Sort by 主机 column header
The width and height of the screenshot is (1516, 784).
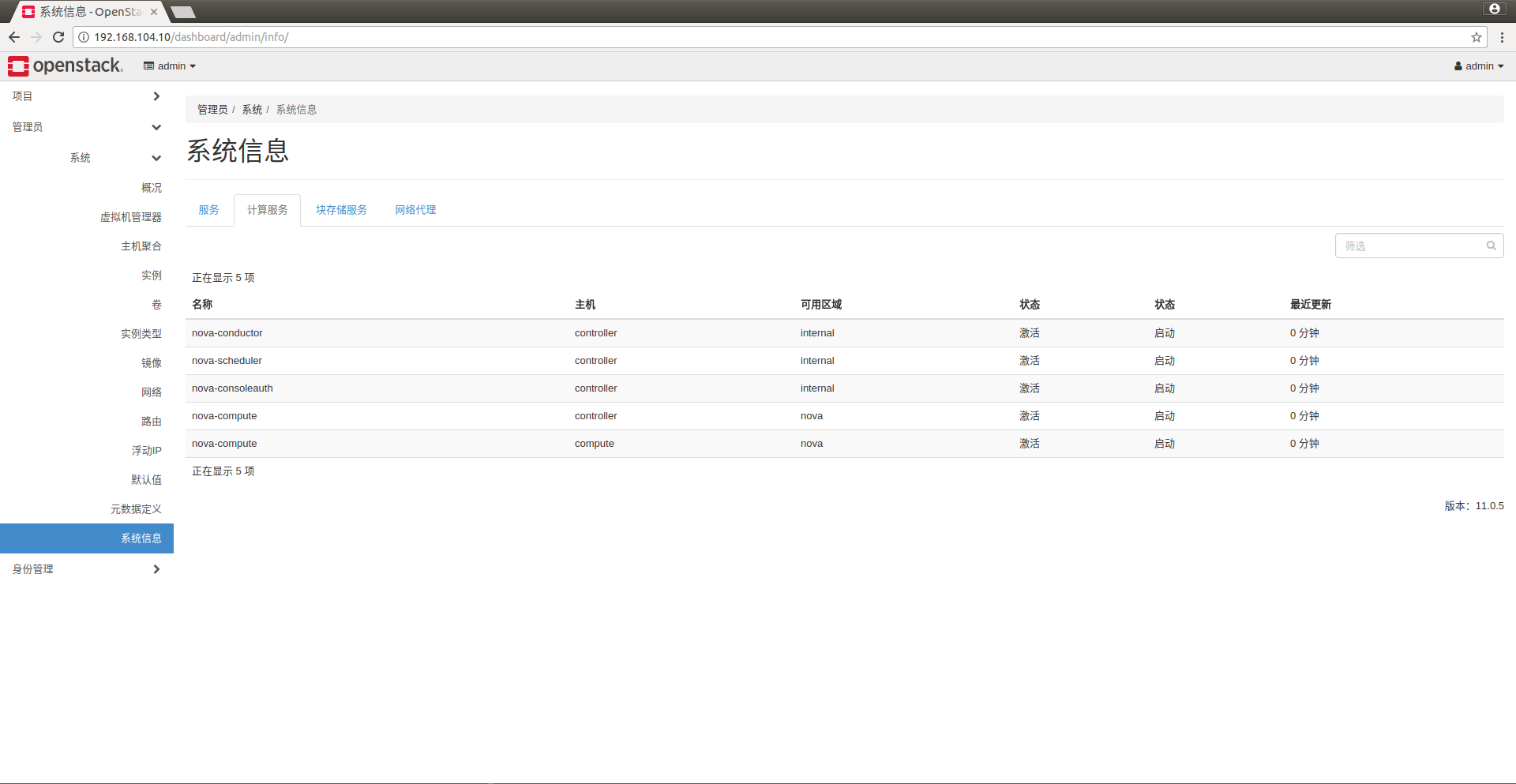[x=585, y=305]
